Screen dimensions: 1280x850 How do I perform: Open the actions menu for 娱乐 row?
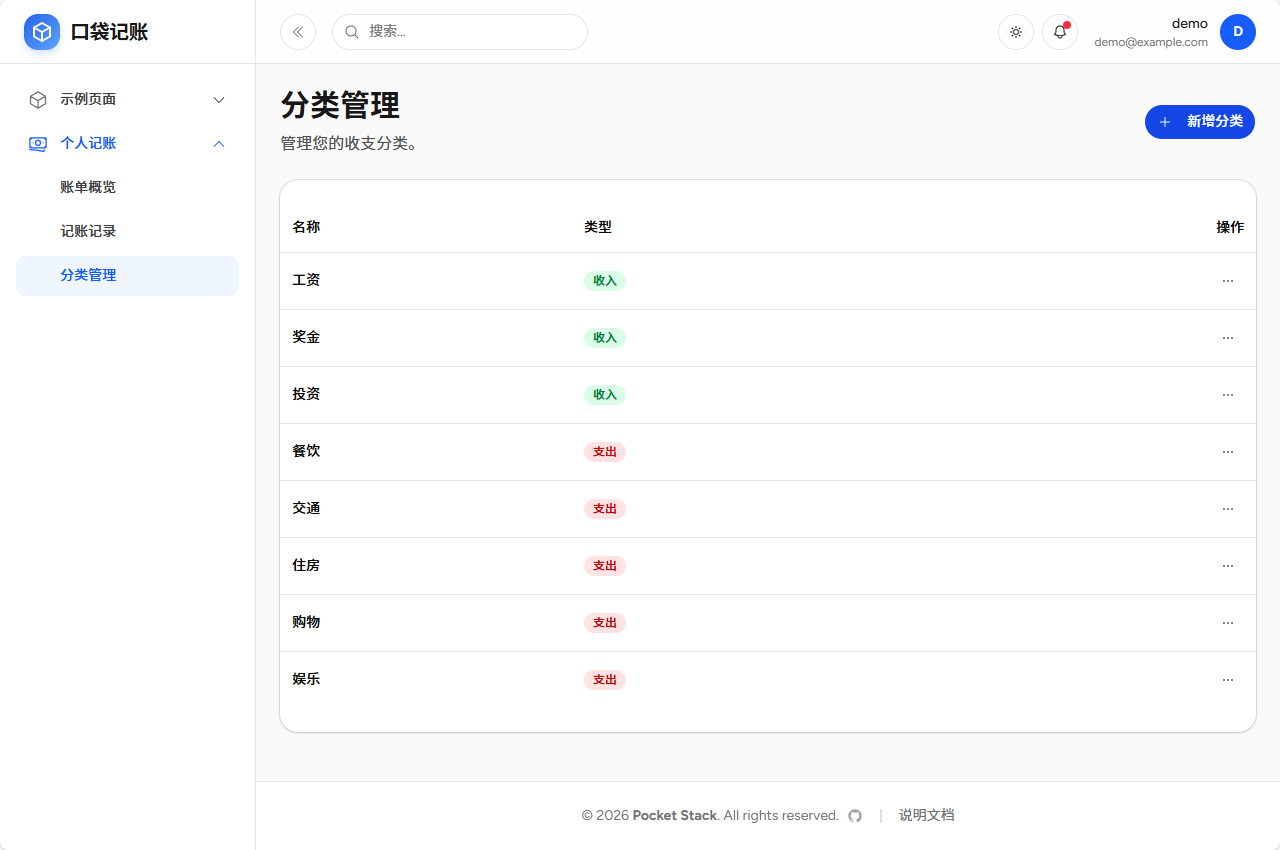coord(1228,679)
